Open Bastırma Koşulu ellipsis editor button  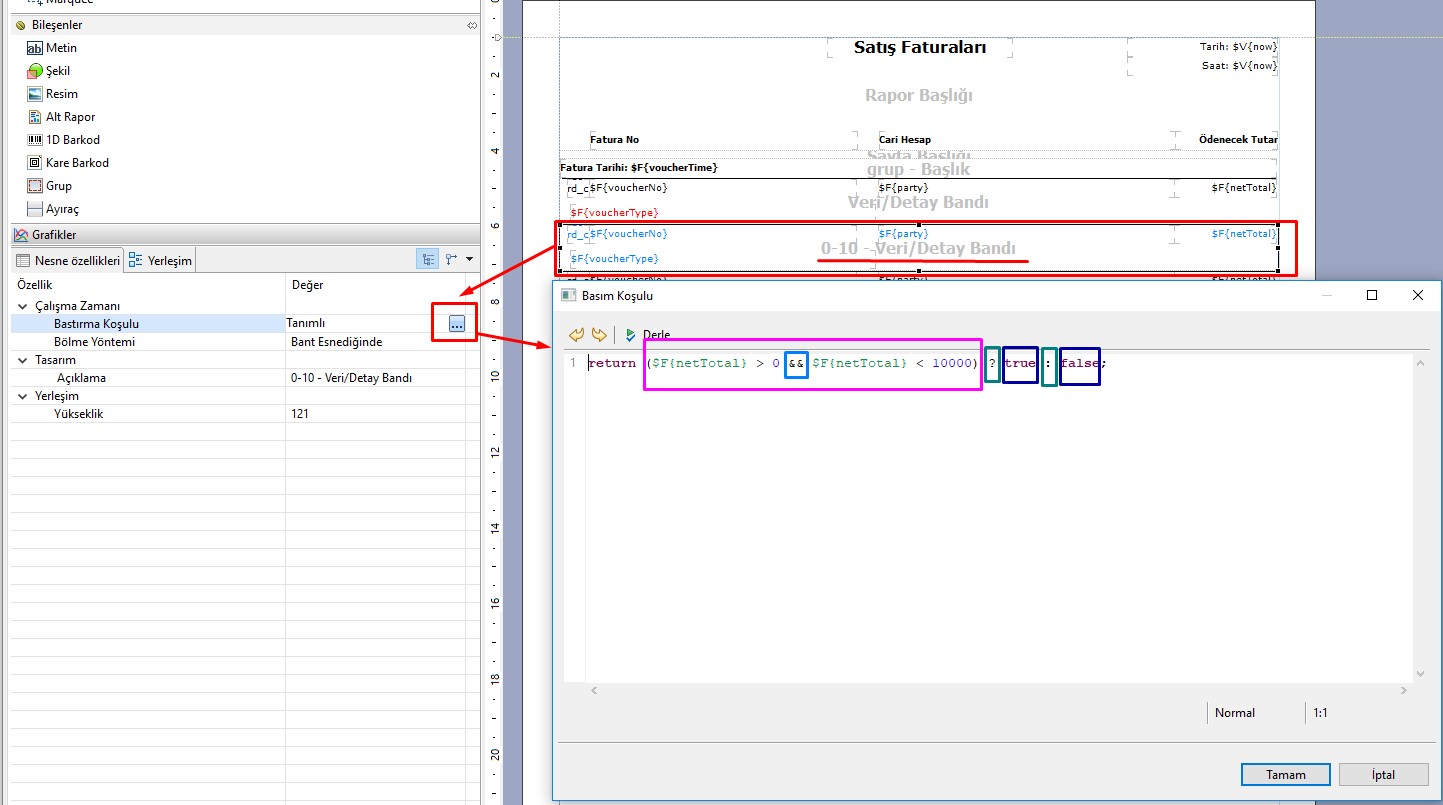456,323
